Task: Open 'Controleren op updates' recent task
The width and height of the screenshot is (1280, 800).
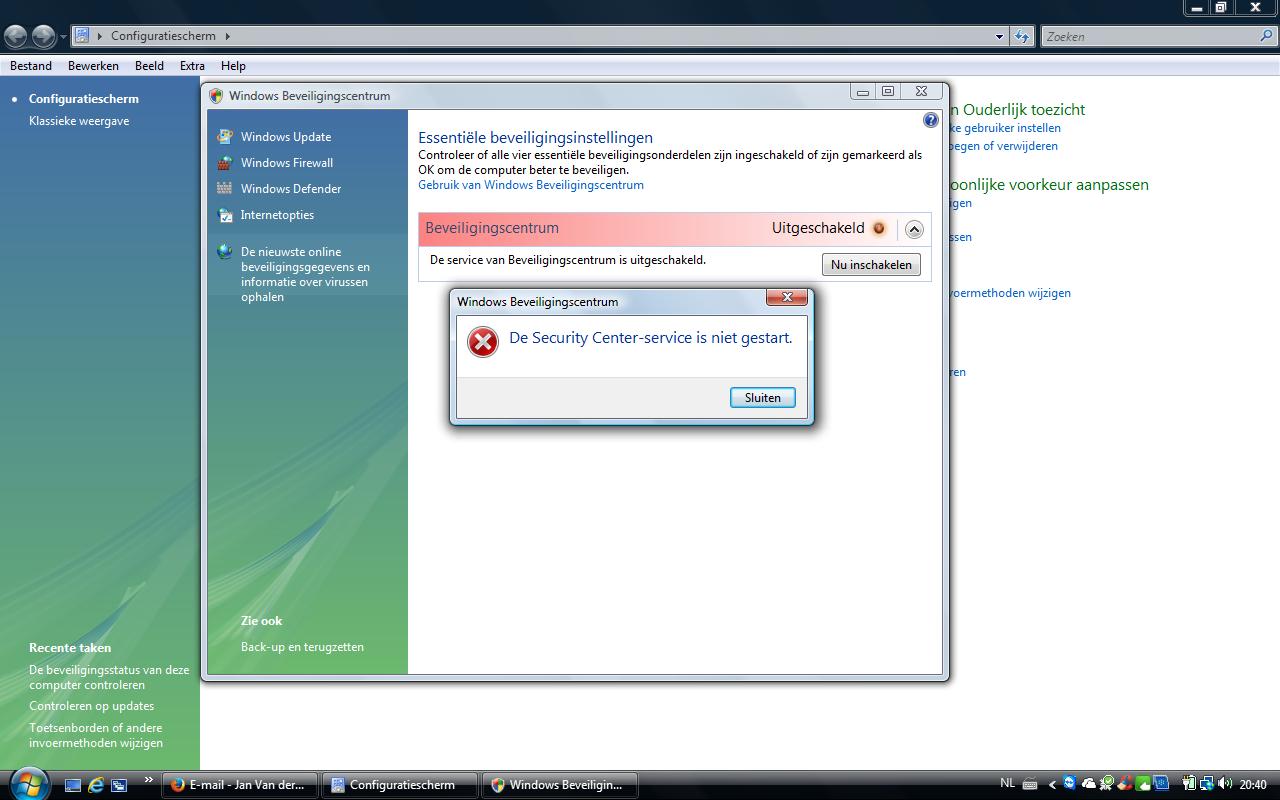Action: pos(91,706)
